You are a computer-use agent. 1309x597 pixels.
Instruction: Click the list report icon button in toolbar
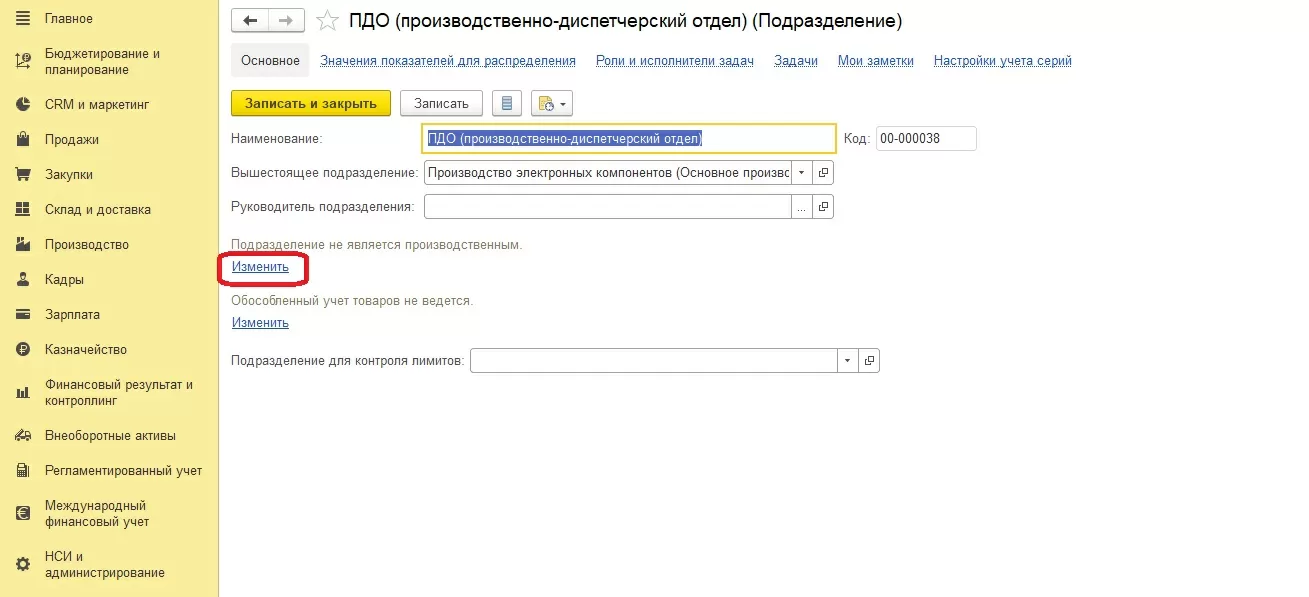pos(507,103)
